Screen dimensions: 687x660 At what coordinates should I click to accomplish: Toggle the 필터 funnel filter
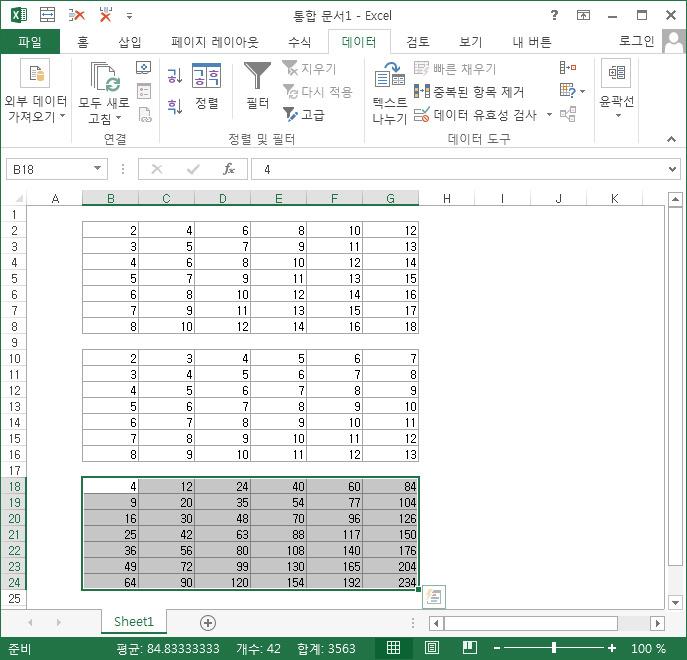tap(257, 75)
